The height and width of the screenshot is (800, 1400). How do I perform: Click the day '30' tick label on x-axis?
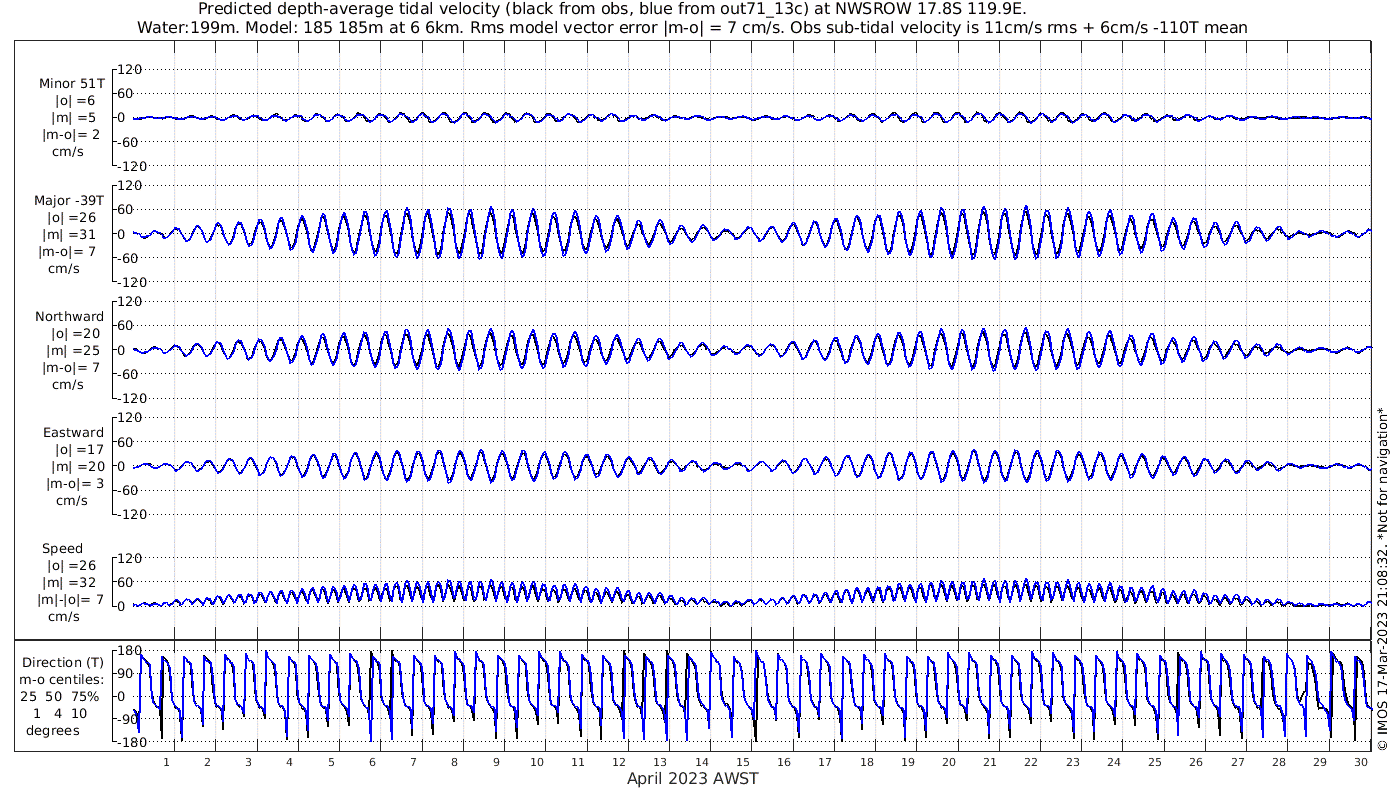pos(1361,762)
